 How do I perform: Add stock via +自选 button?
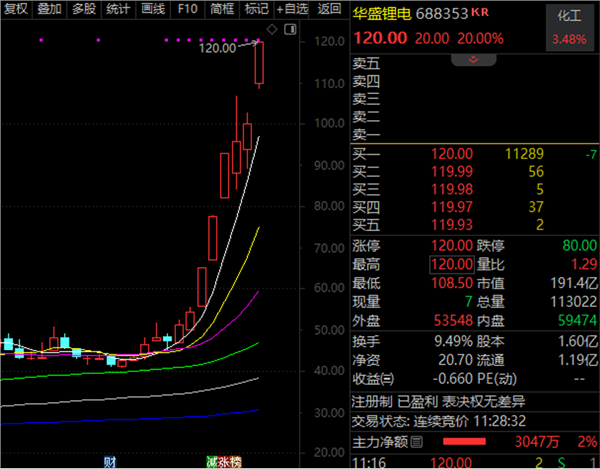tap(291, 9)
